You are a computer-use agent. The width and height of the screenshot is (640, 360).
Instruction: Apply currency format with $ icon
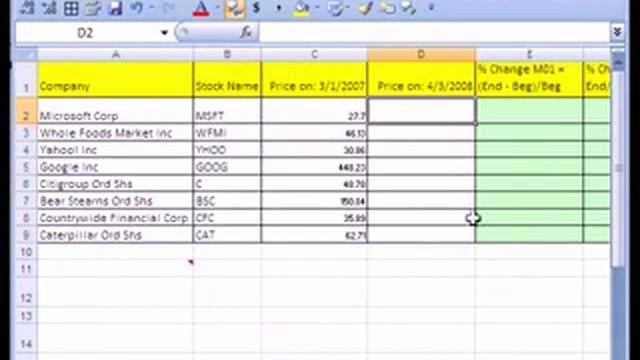click(256, 8)
